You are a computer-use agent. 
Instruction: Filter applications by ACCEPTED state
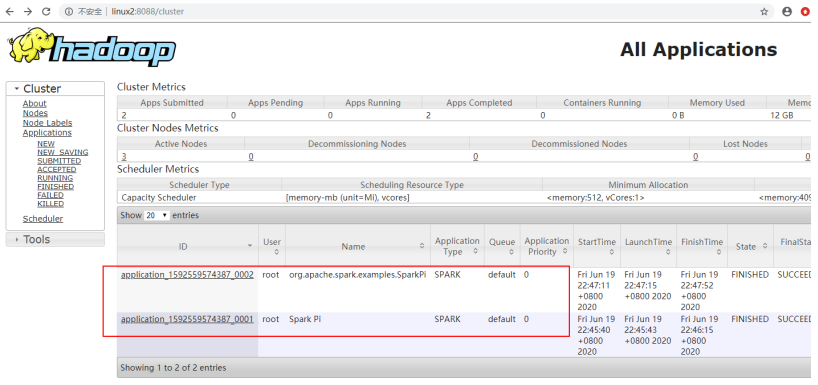point(56,170)
